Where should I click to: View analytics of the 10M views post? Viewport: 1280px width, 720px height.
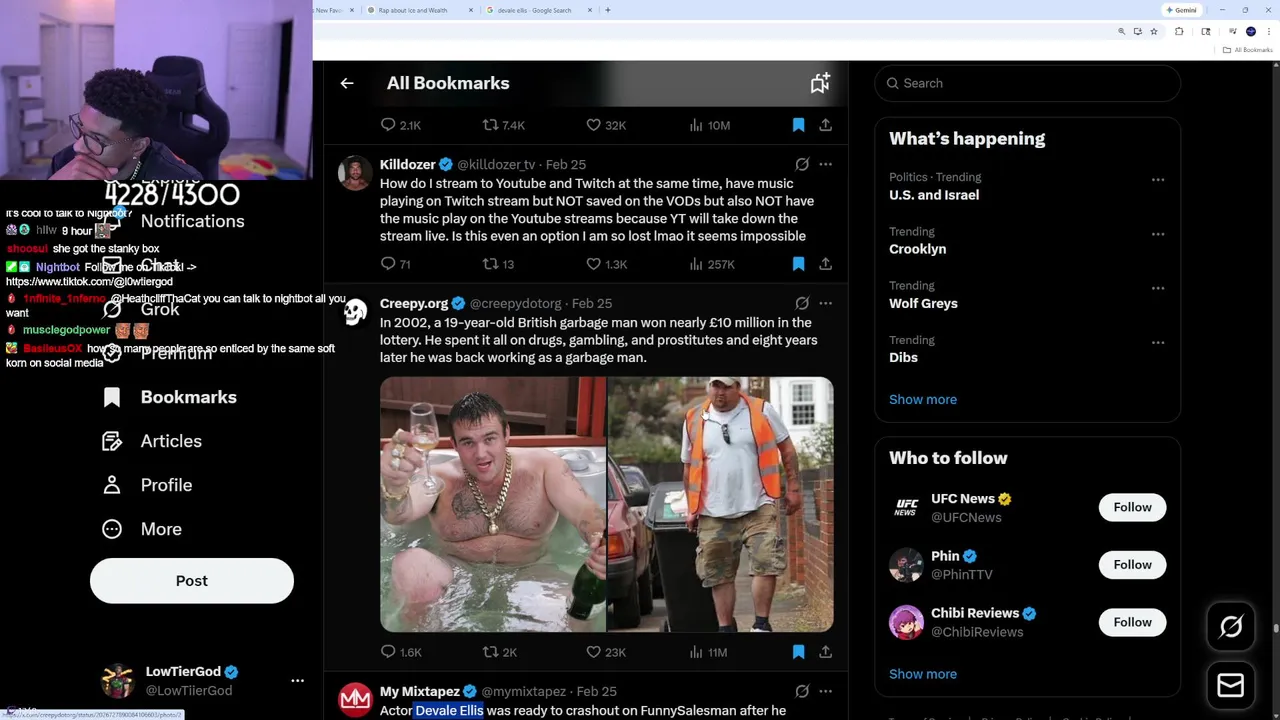point(709,125)
